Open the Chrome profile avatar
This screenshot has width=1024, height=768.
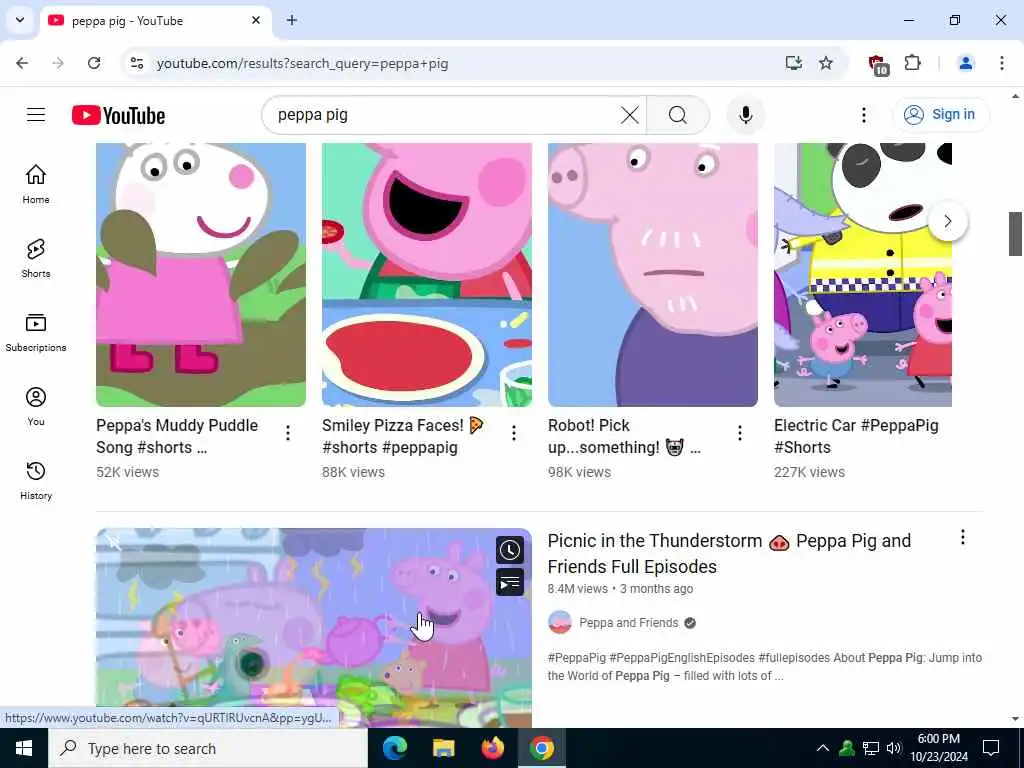965,63
